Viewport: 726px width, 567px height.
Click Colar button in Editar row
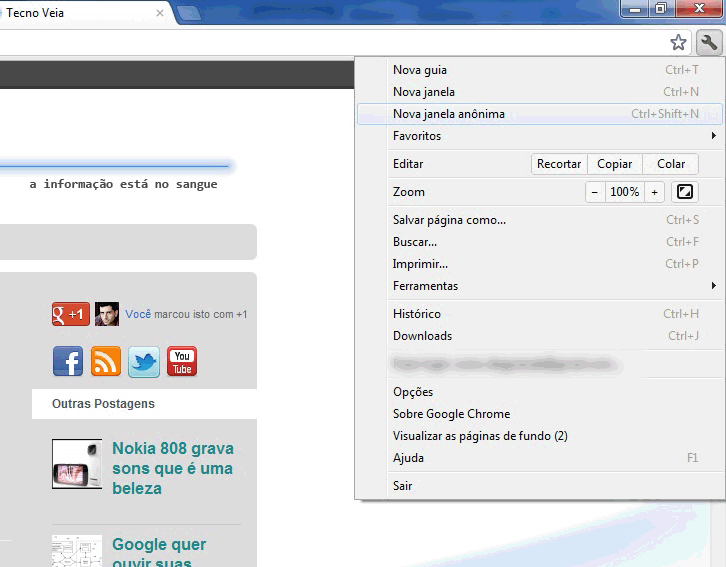point(671,164)
